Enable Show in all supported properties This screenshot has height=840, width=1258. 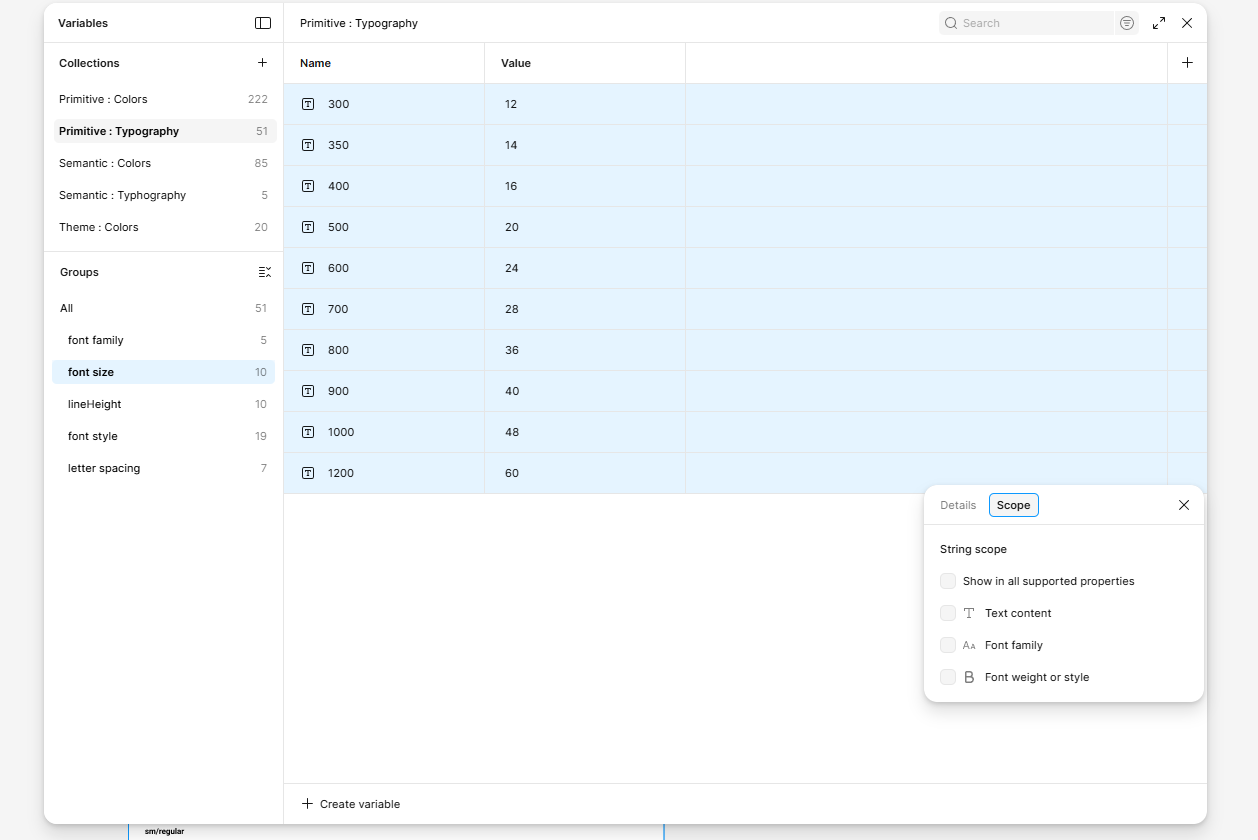(x=948, y=581)
